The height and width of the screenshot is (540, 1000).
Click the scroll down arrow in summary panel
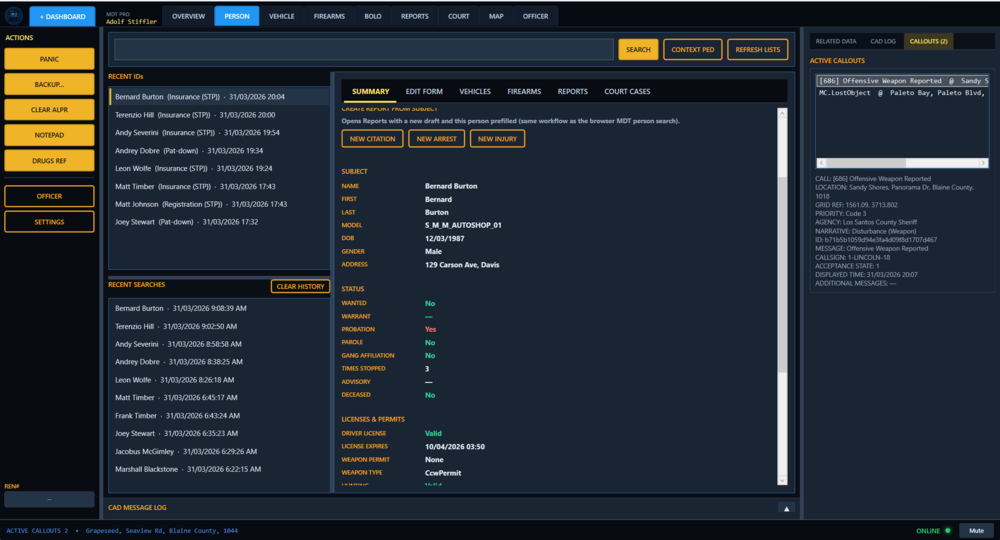coord(783,480)
